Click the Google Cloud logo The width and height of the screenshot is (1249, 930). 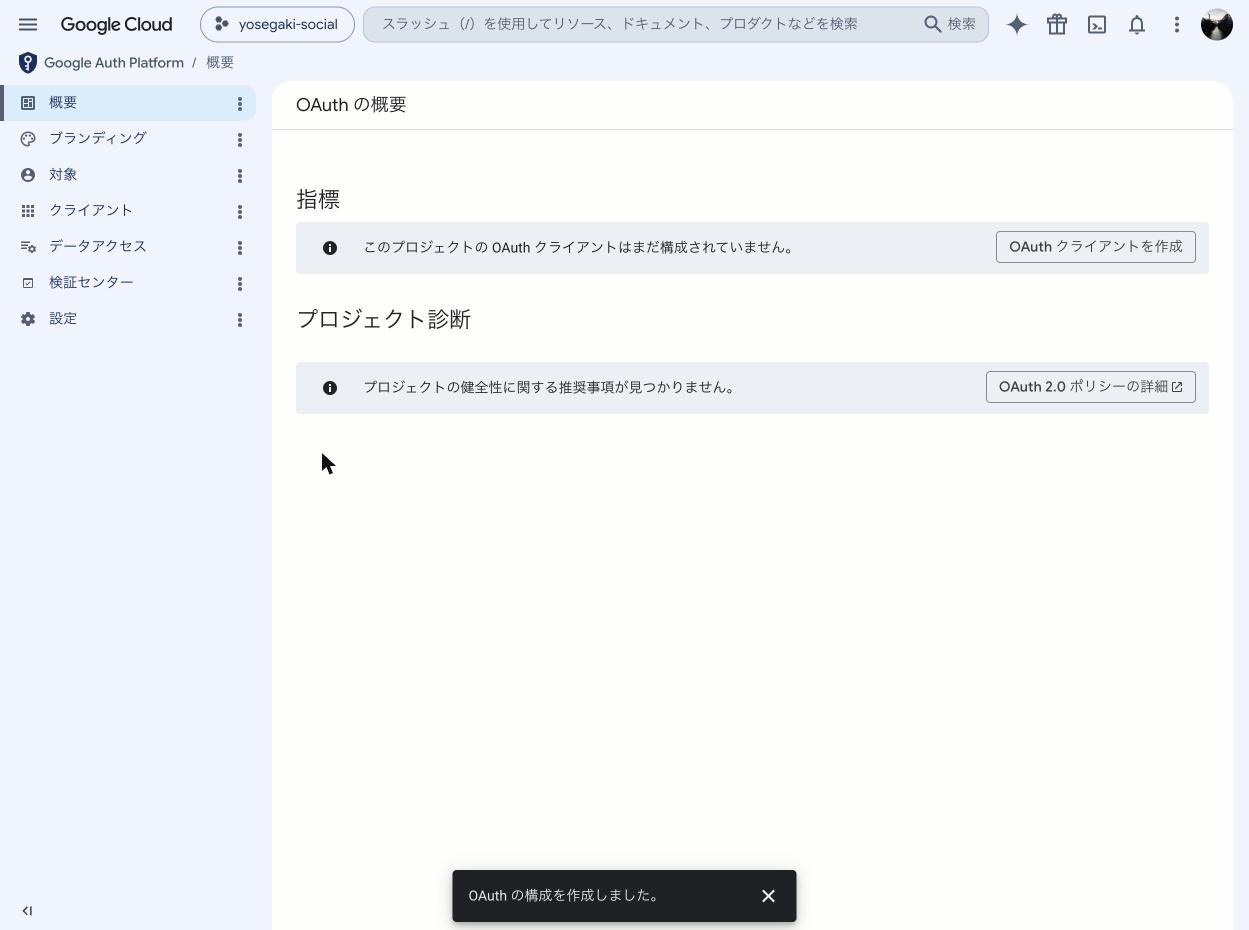point(116,24)
